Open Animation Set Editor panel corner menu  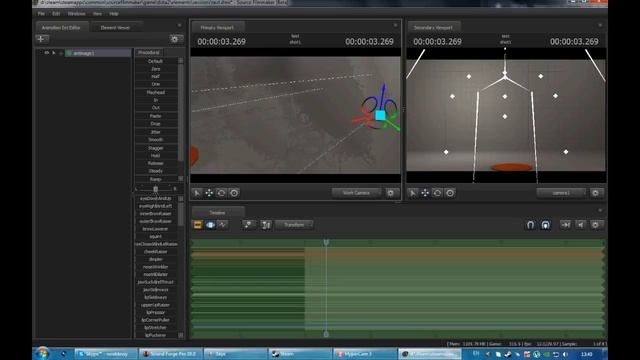coord(180,25)
